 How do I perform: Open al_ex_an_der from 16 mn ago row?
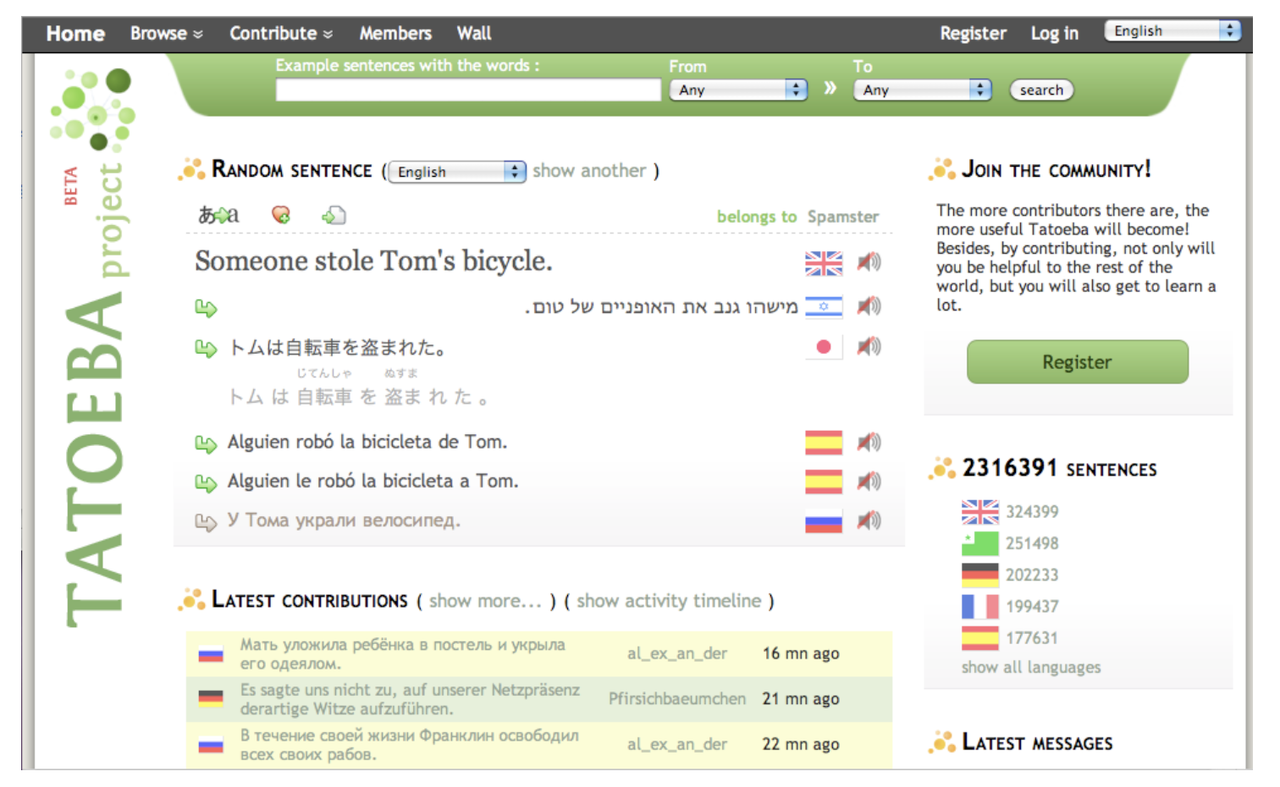coord(677,654)
